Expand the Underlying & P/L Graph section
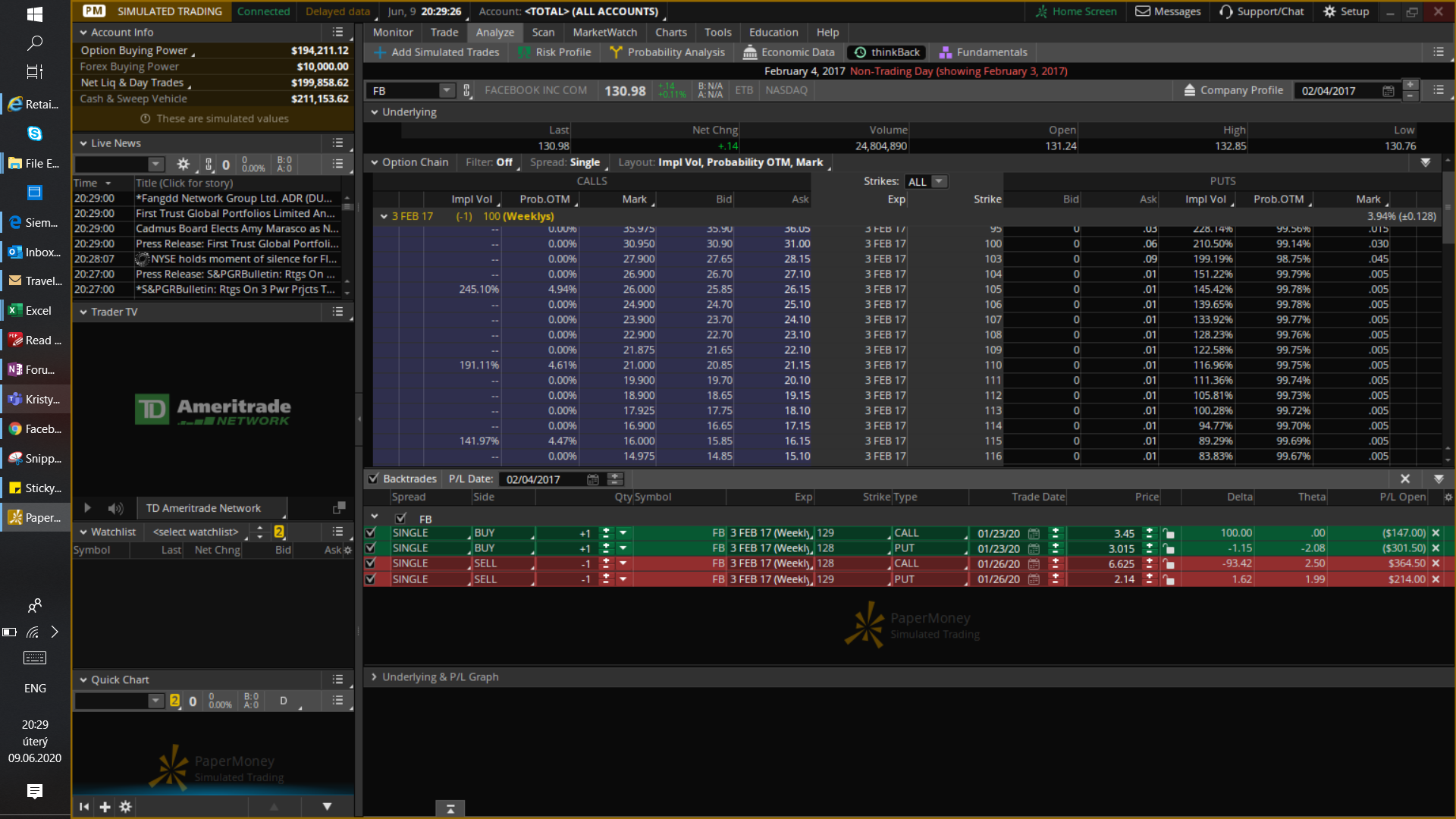This screenshot has height=819, width=1456. [x=375, y=677]
